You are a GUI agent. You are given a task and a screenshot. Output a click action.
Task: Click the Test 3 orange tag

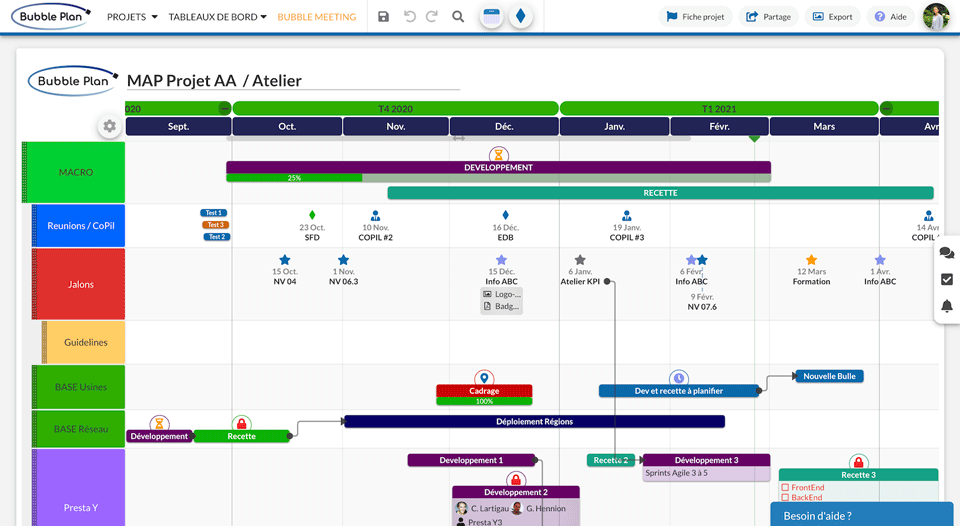pyautogui.click(x=216, y=225)
